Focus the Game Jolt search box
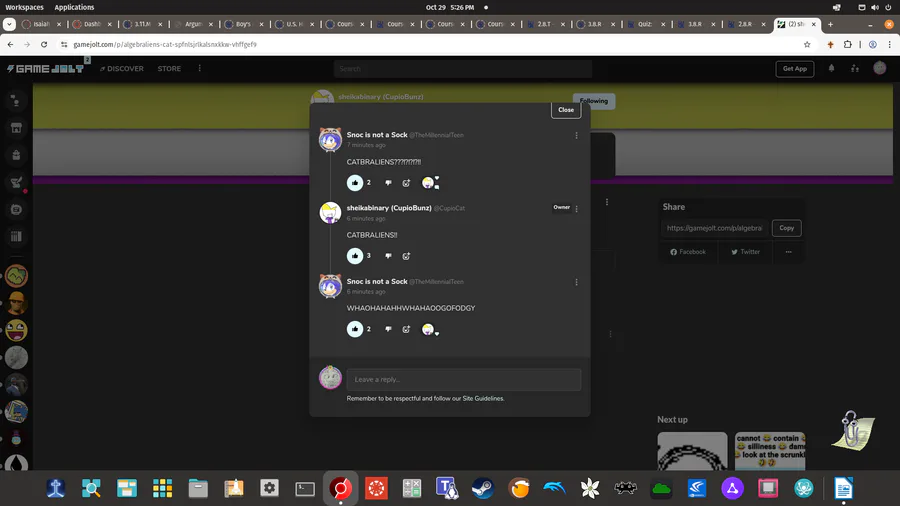Image resolution: width=900 pixels, height=506 pixels. tap(463, 69)
